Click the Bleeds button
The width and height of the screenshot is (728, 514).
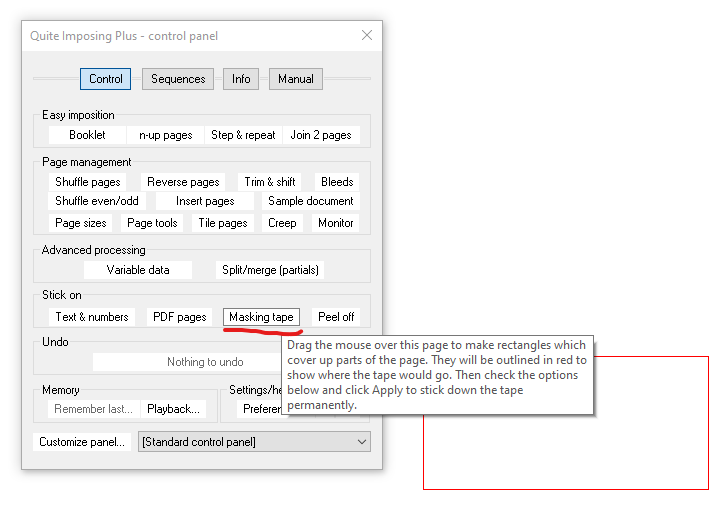(337, 182)
